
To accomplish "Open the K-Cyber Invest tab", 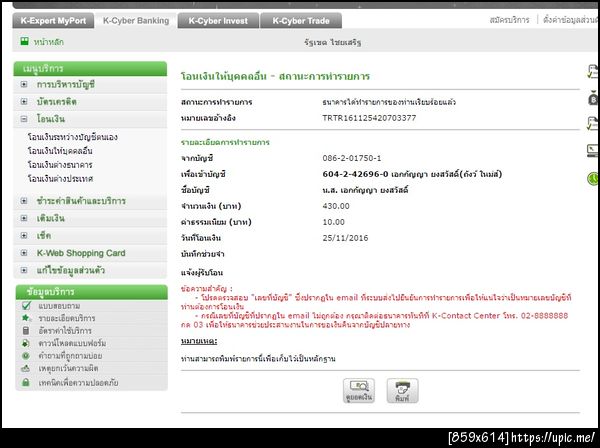I will 218,21.
